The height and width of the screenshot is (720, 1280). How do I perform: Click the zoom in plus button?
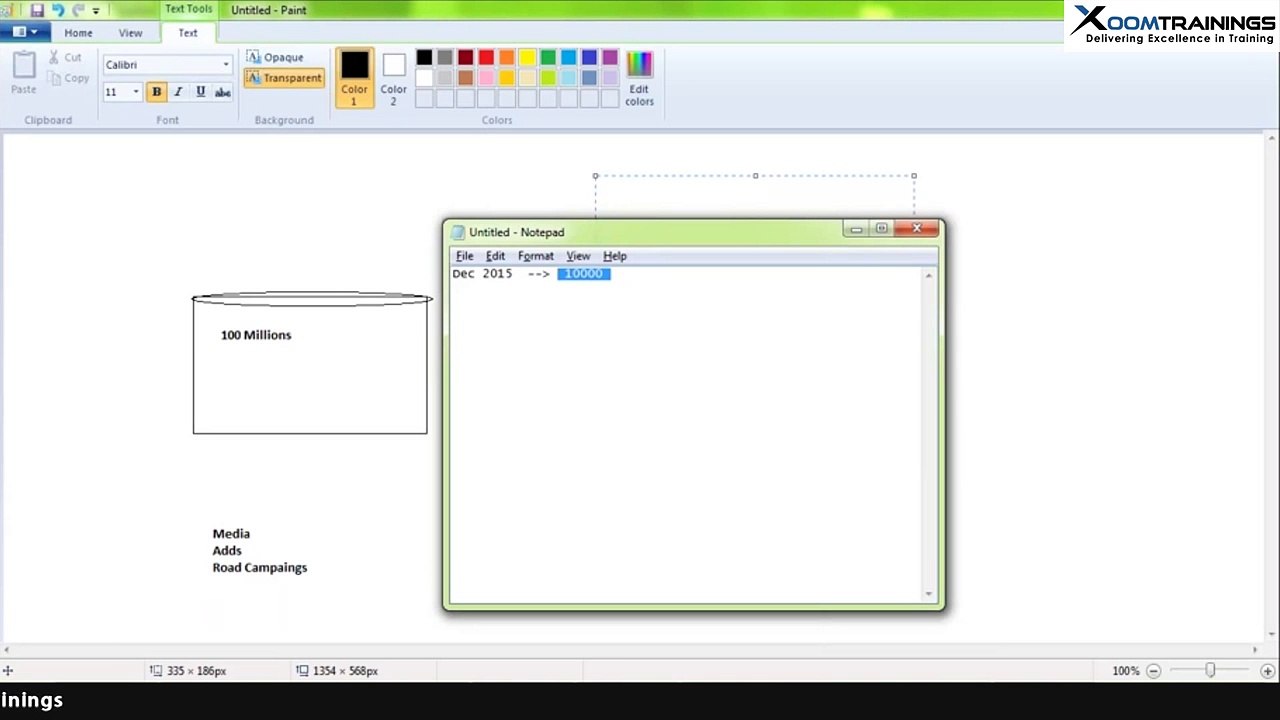click(1267, 671)
